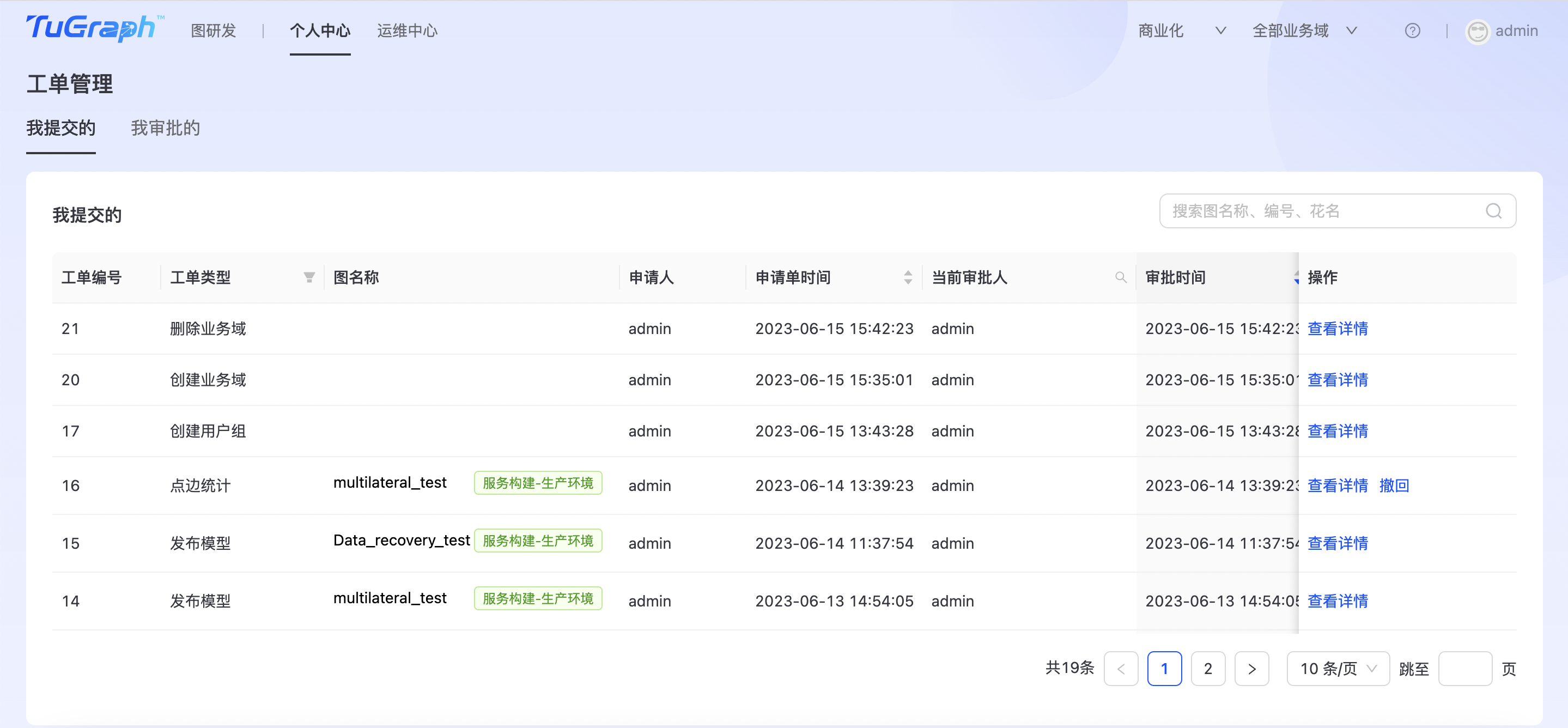
Task: Expand the 全部业务域 dropdown
Action: [1305, 31]
